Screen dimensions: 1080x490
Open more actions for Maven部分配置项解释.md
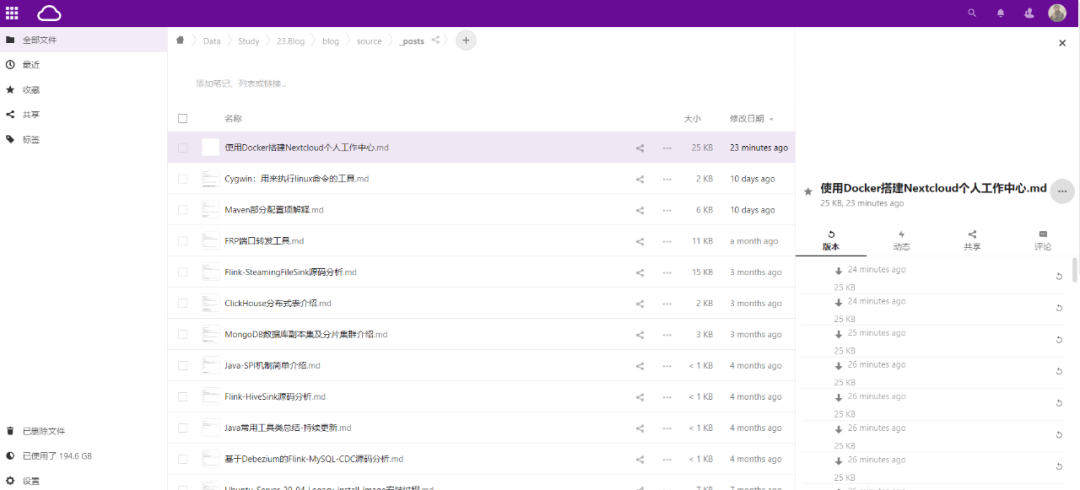click(x=667, y=210)
